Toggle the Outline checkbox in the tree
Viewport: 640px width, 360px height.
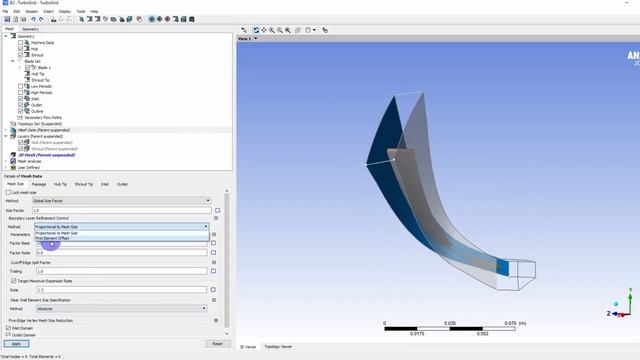click(x=20, y=111)
